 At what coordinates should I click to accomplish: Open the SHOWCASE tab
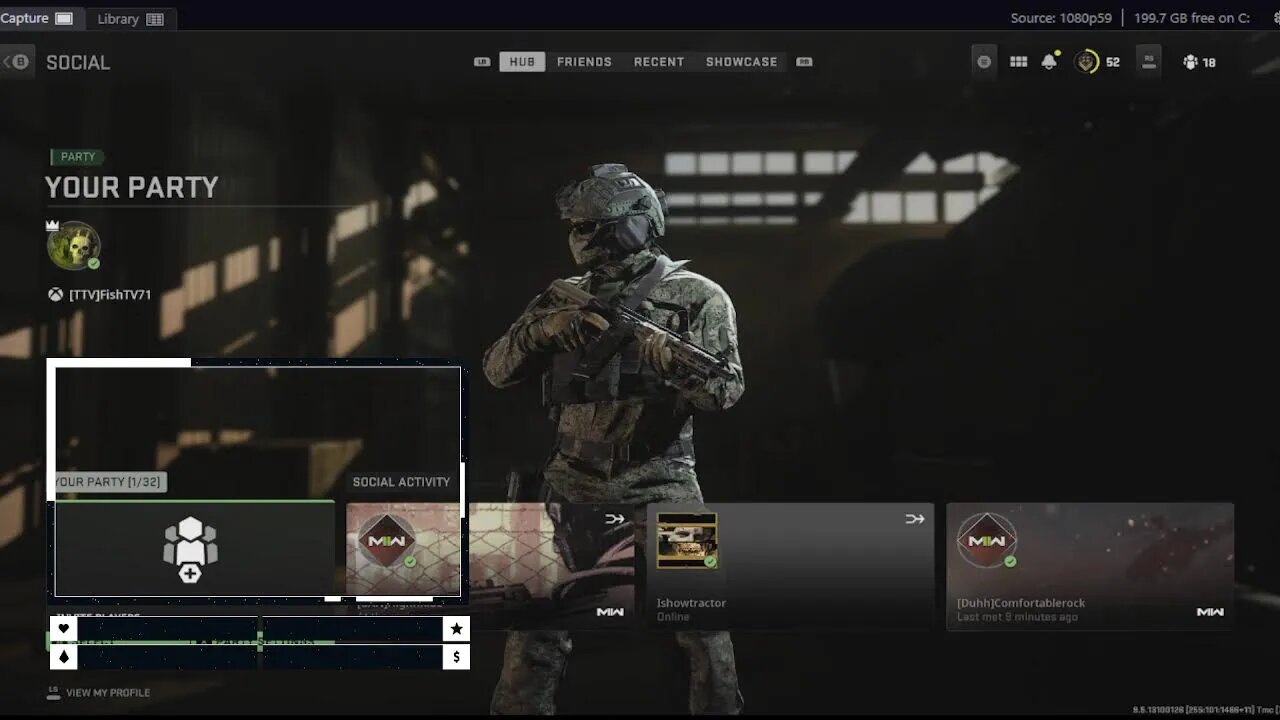pyautogui.click(x=741, y=62)
